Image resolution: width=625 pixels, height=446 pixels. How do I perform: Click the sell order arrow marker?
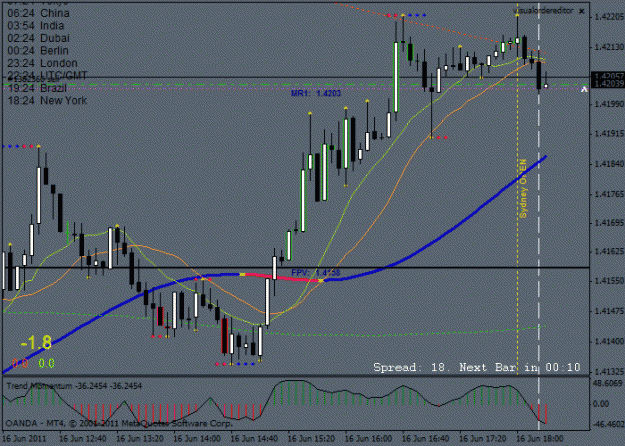click(x=584, y=89)
